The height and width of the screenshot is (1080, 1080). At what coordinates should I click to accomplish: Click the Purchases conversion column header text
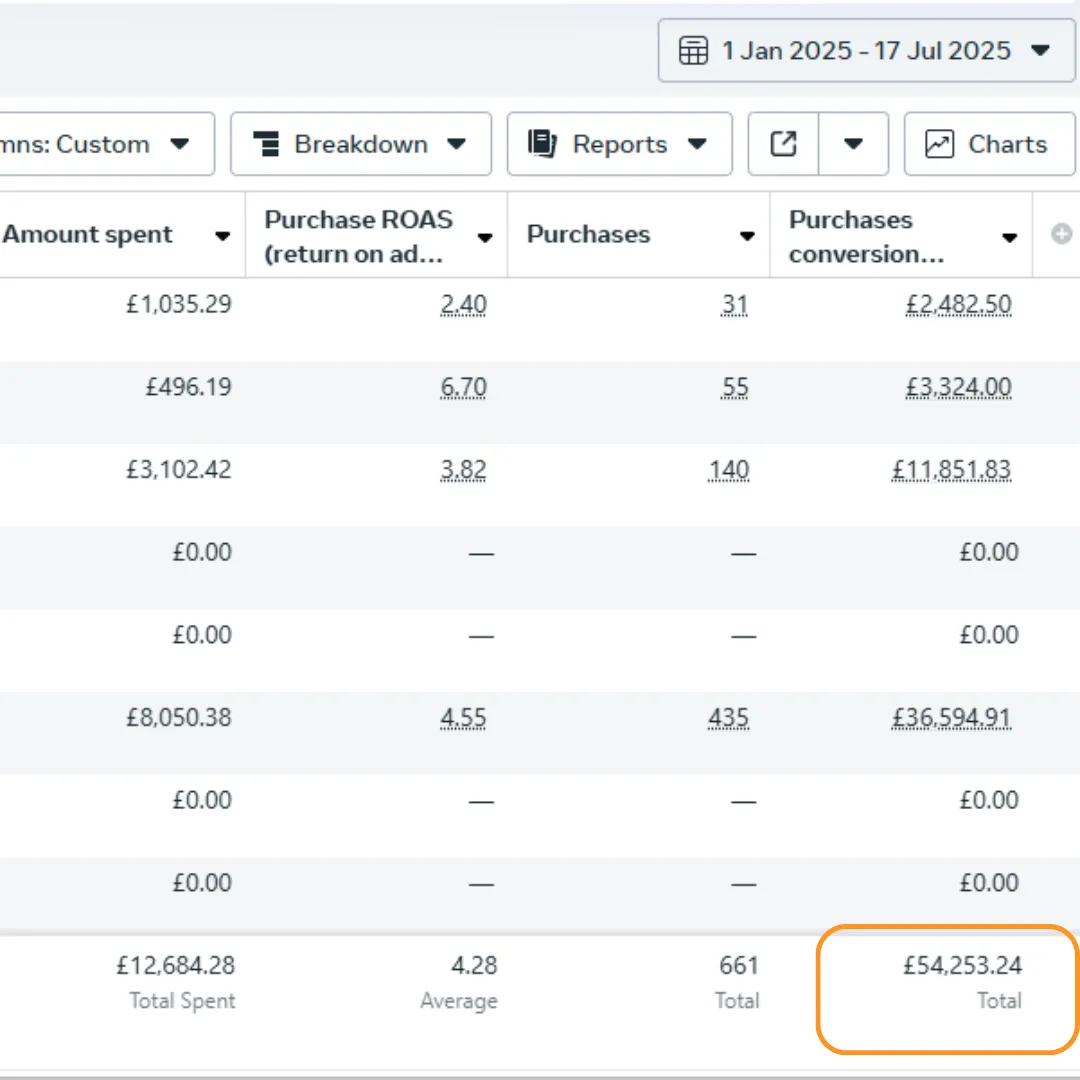(866, 236)
